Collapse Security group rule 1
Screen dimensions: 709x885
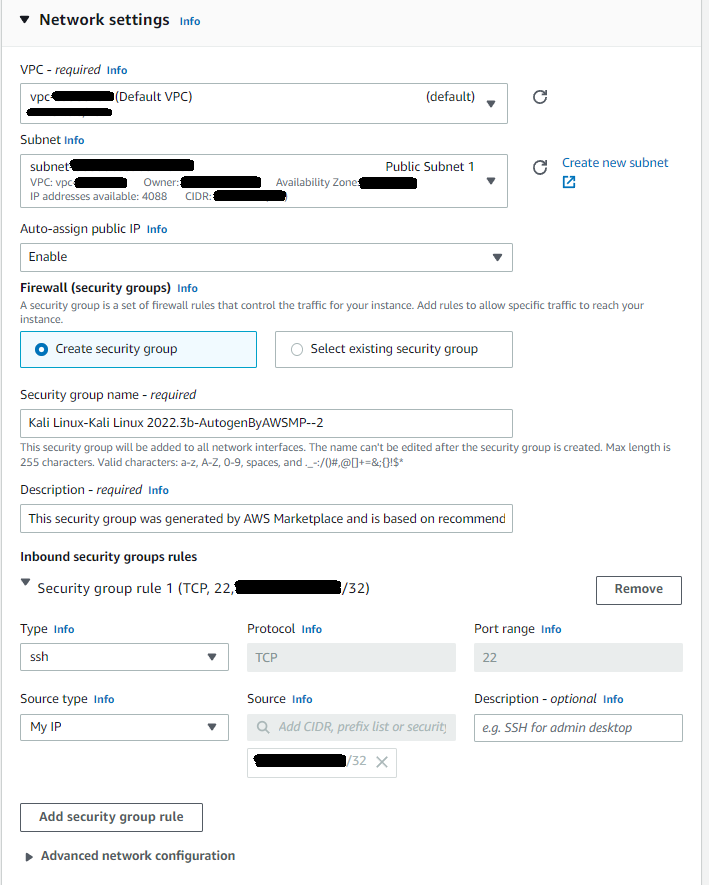point(25,585)
